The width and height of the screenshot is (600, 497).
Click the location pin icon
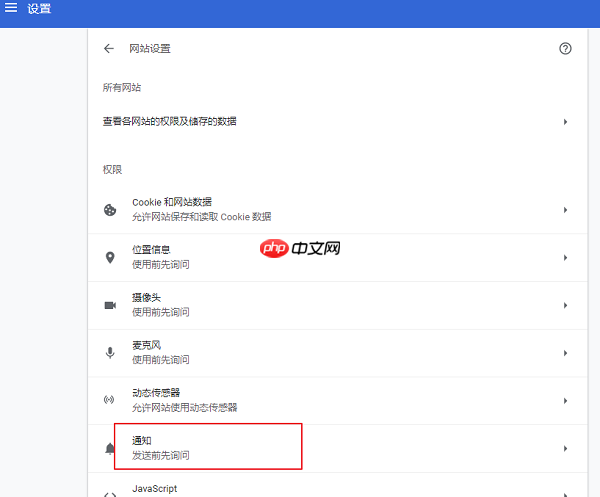pyautogui.click(x=110, y=257)
